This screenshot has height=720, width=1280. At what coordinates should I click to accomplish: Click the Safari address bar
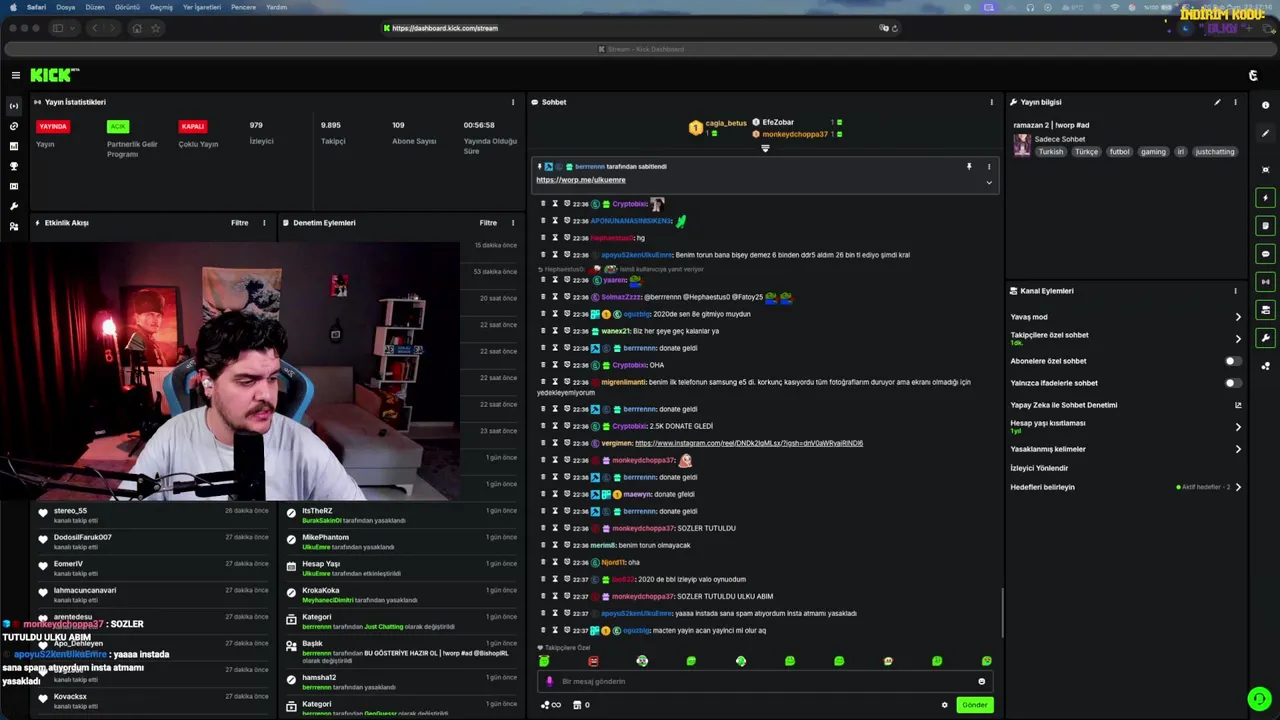[640, 28]
